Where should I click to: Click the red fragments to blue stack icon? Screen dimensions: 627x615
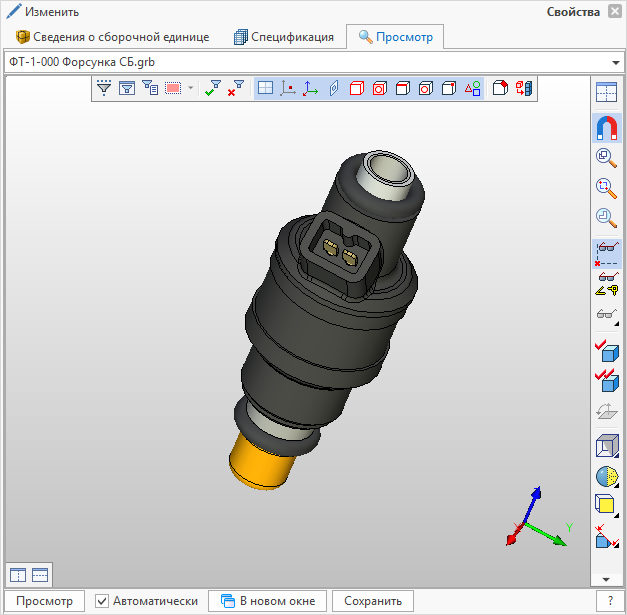(524, 88)
